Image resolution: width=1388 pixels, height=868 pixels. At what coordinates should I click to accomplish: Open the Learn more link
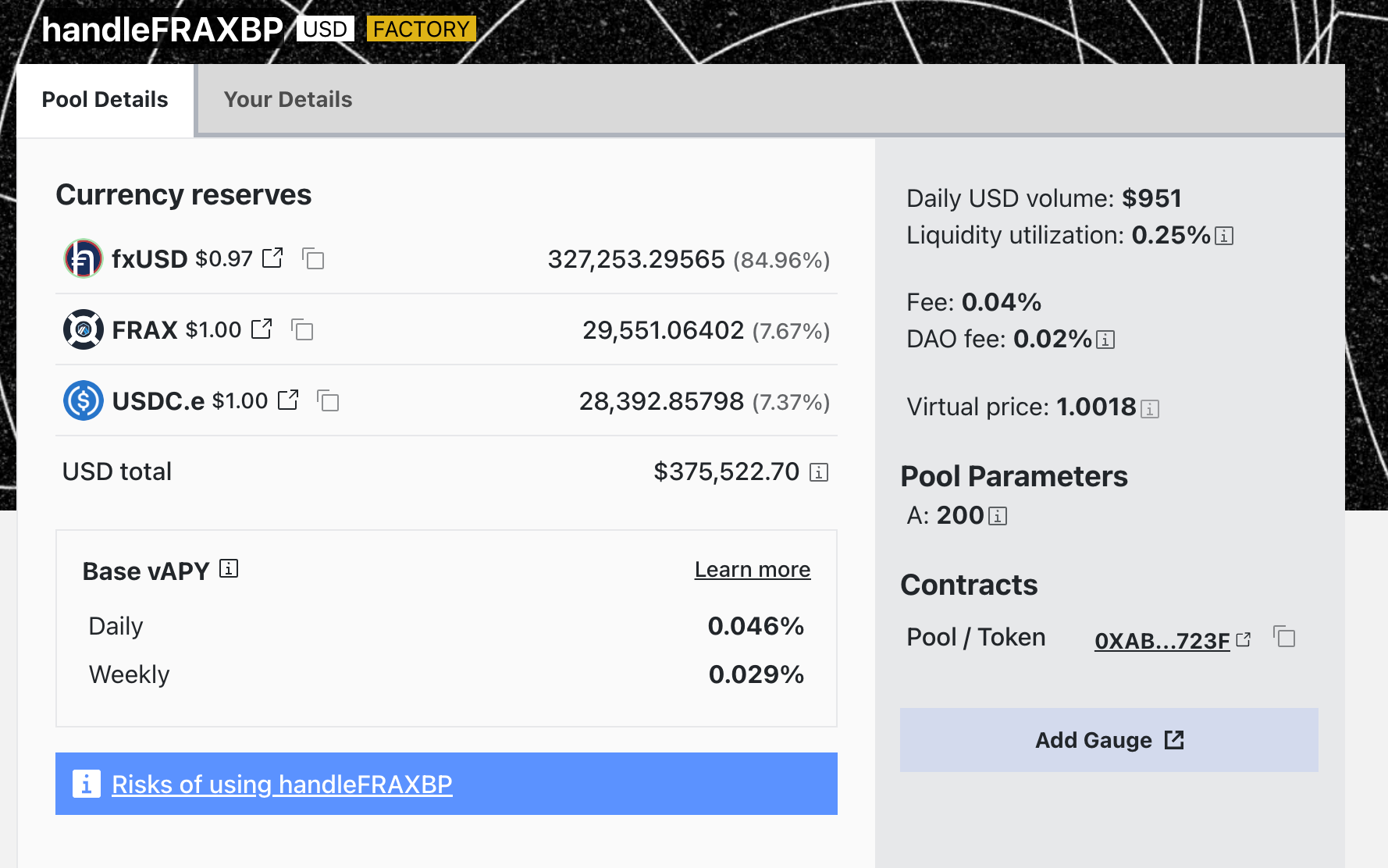752,570
